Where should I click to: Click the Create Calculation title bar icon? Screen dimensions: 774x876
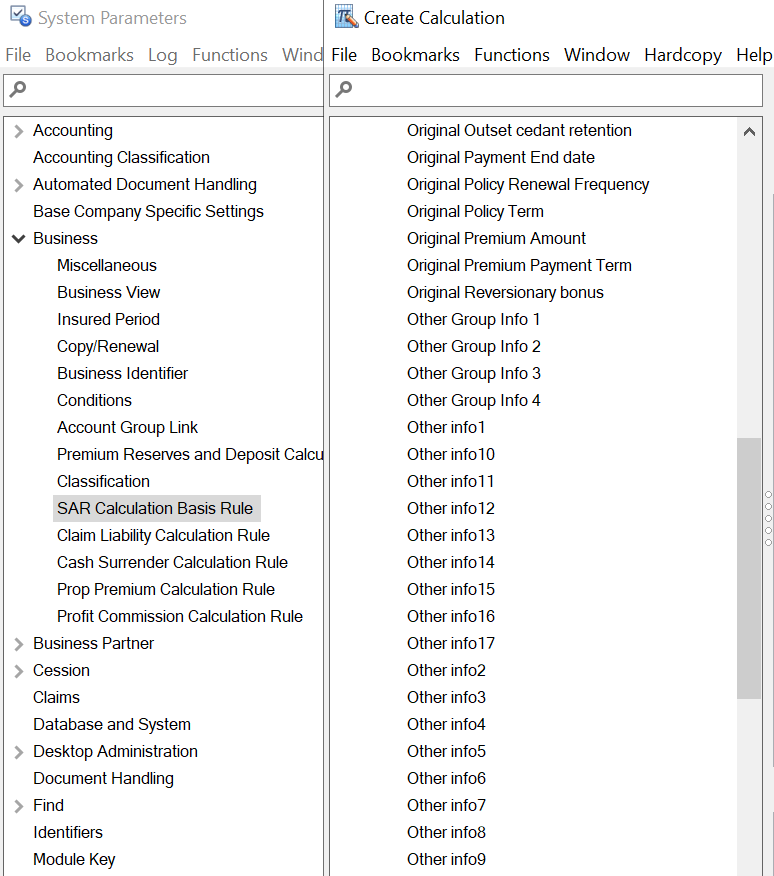[x=346, y=17]
